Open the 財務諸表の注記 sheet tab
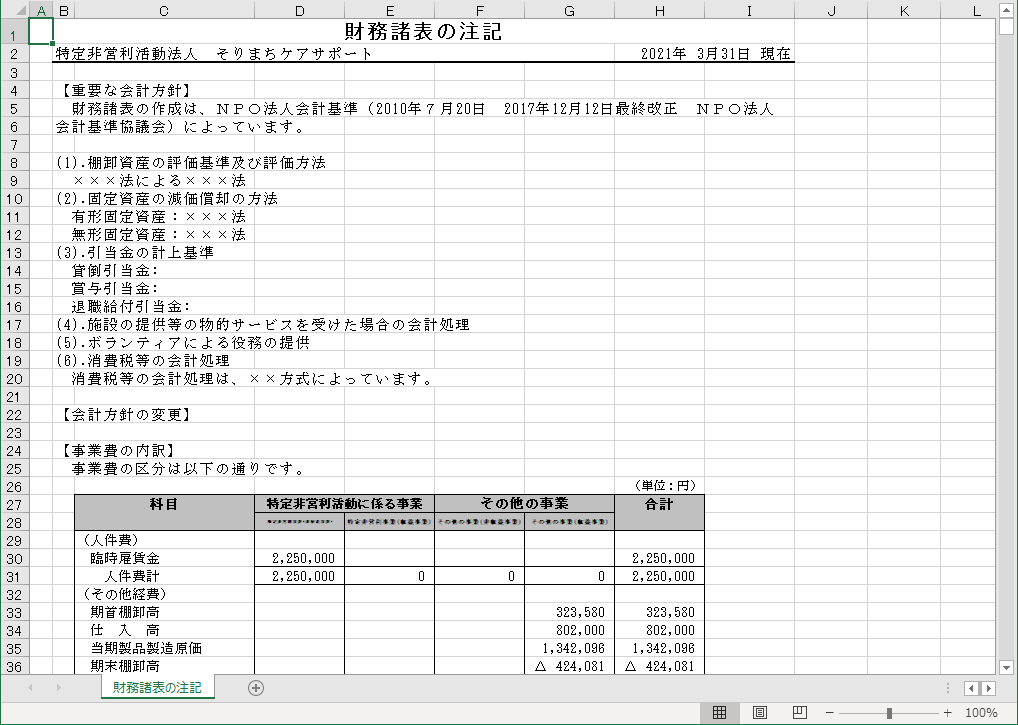The image size is (1018, 725). coord(157,687)
